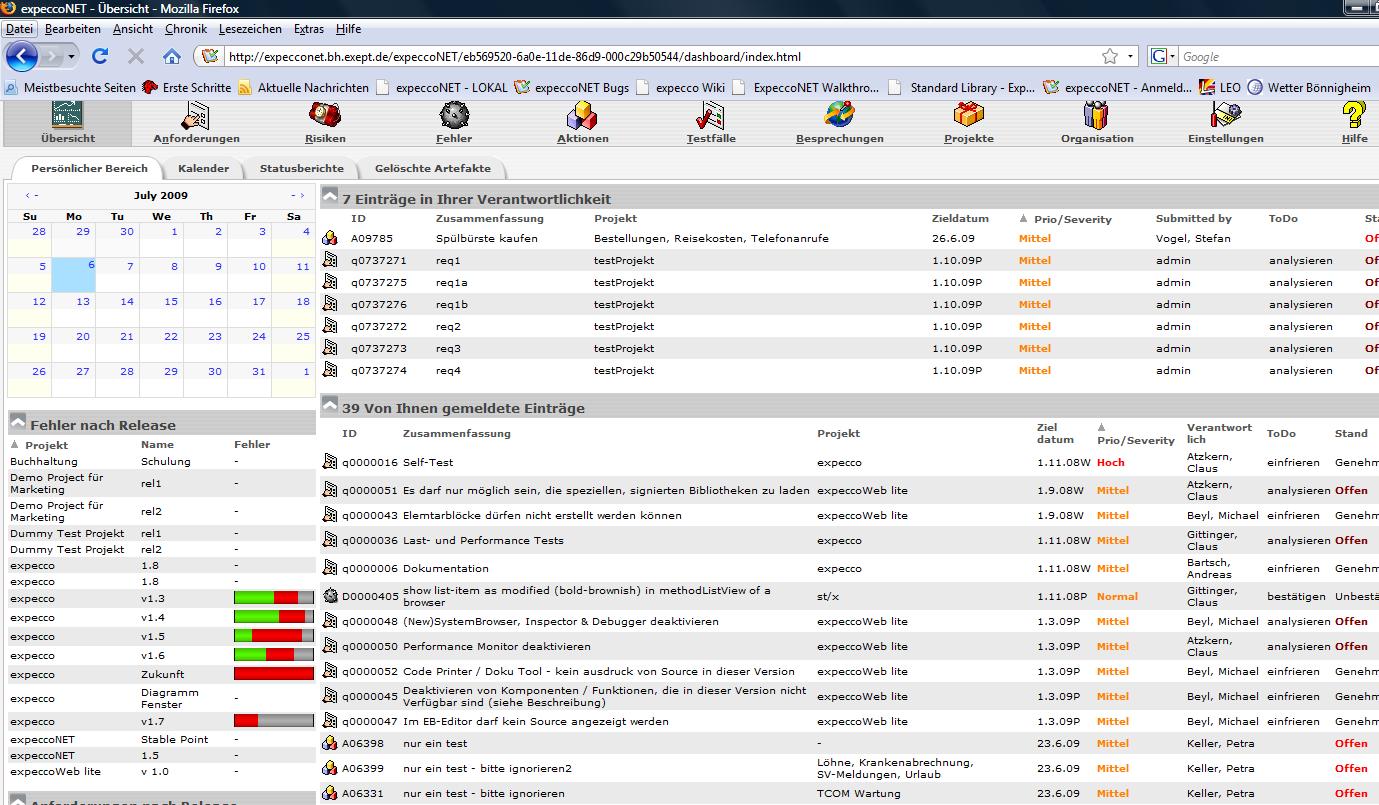Click the Fehler gear icon
1379x805 pixels.
[x=454, y=117]
